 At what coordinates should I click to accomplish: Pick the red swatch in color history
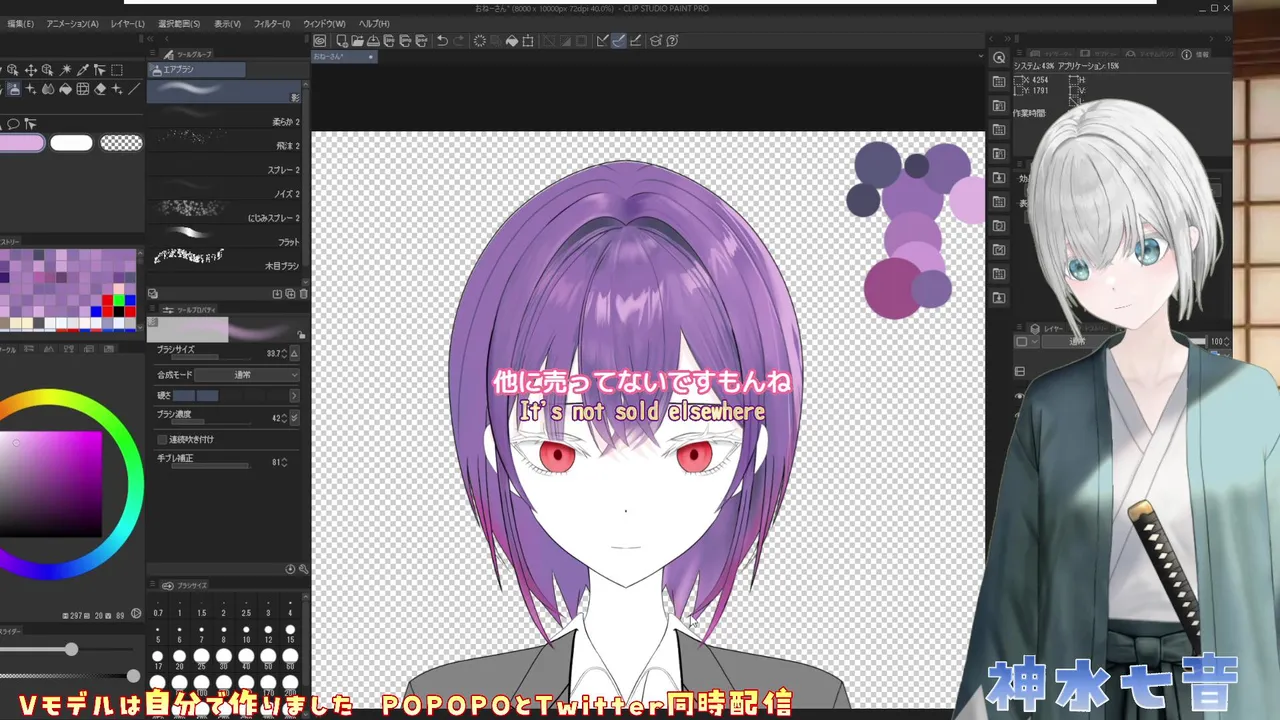coord(107,299)
